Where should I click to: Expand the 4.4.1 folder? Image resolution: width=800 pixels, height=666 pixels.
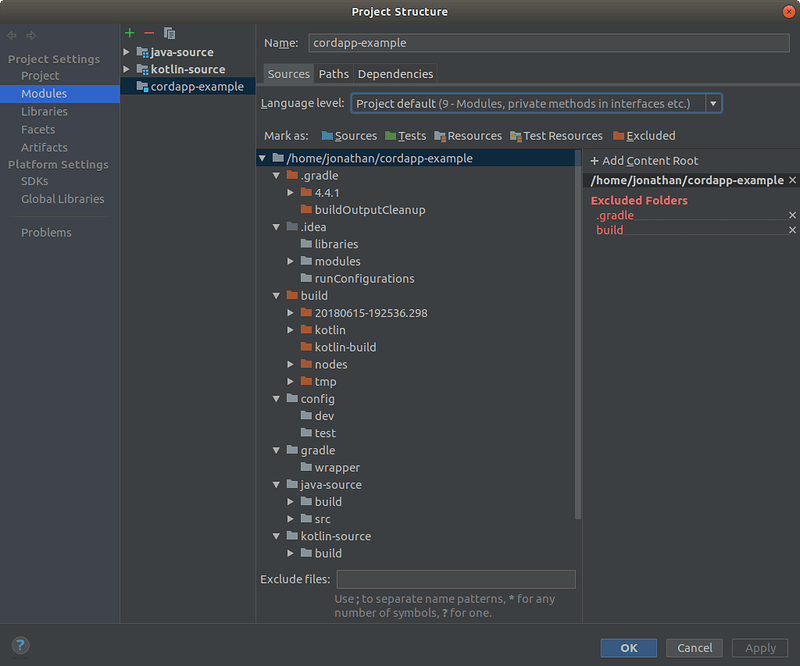click(x=290, y=192)
